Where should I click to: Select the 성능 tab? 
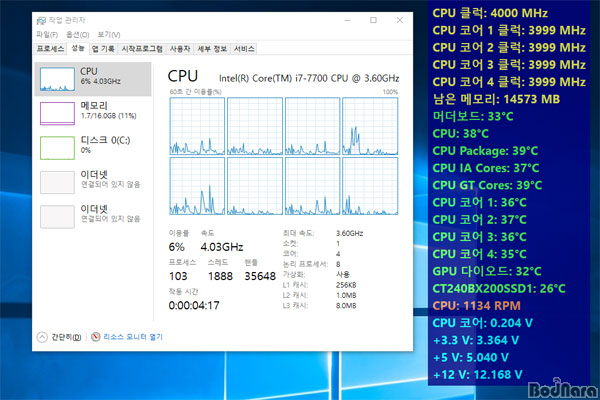tap(78, 48)
